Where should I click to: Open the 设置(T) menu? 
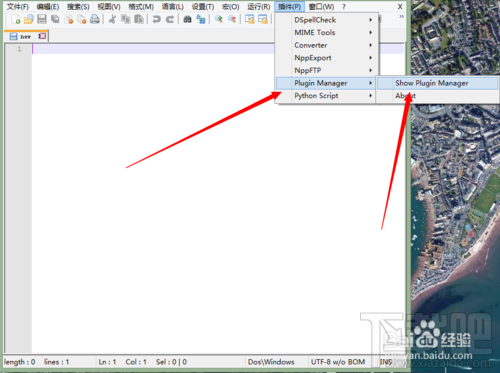pos(203,7)
